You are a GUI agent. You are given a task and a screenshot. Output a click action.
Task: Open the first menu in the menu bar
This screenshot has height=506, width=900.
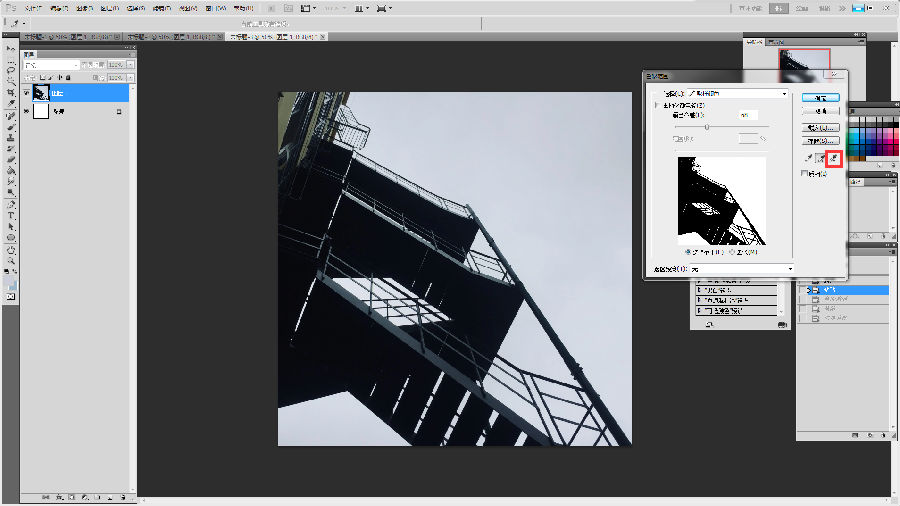[x=33, y=7]
